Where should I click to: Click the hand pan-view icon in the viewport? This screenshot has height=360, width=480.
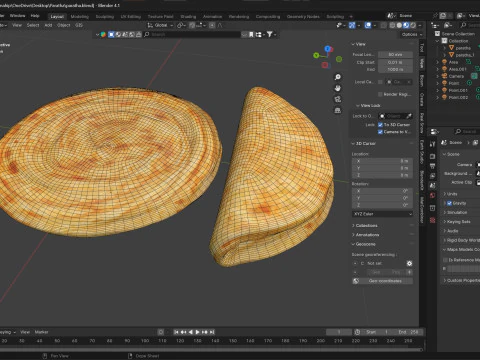338,88
